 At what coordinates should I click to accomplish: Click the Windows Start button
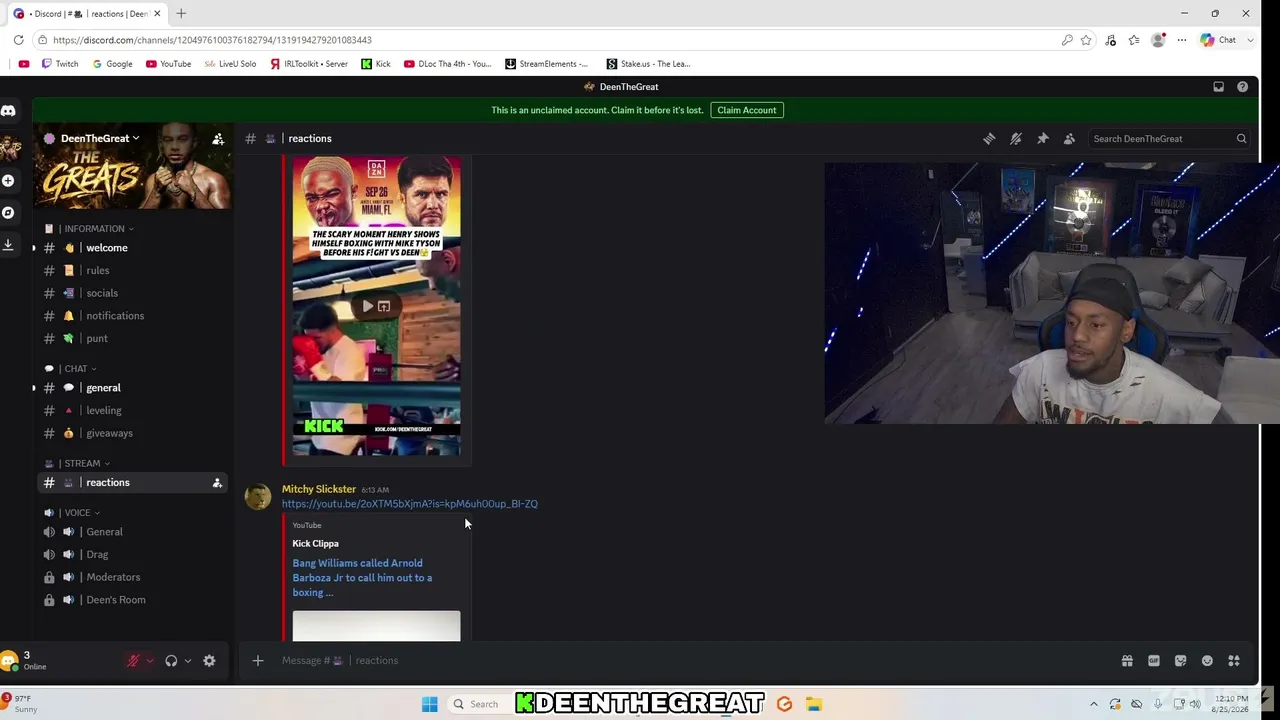click(x=430, y=704)
